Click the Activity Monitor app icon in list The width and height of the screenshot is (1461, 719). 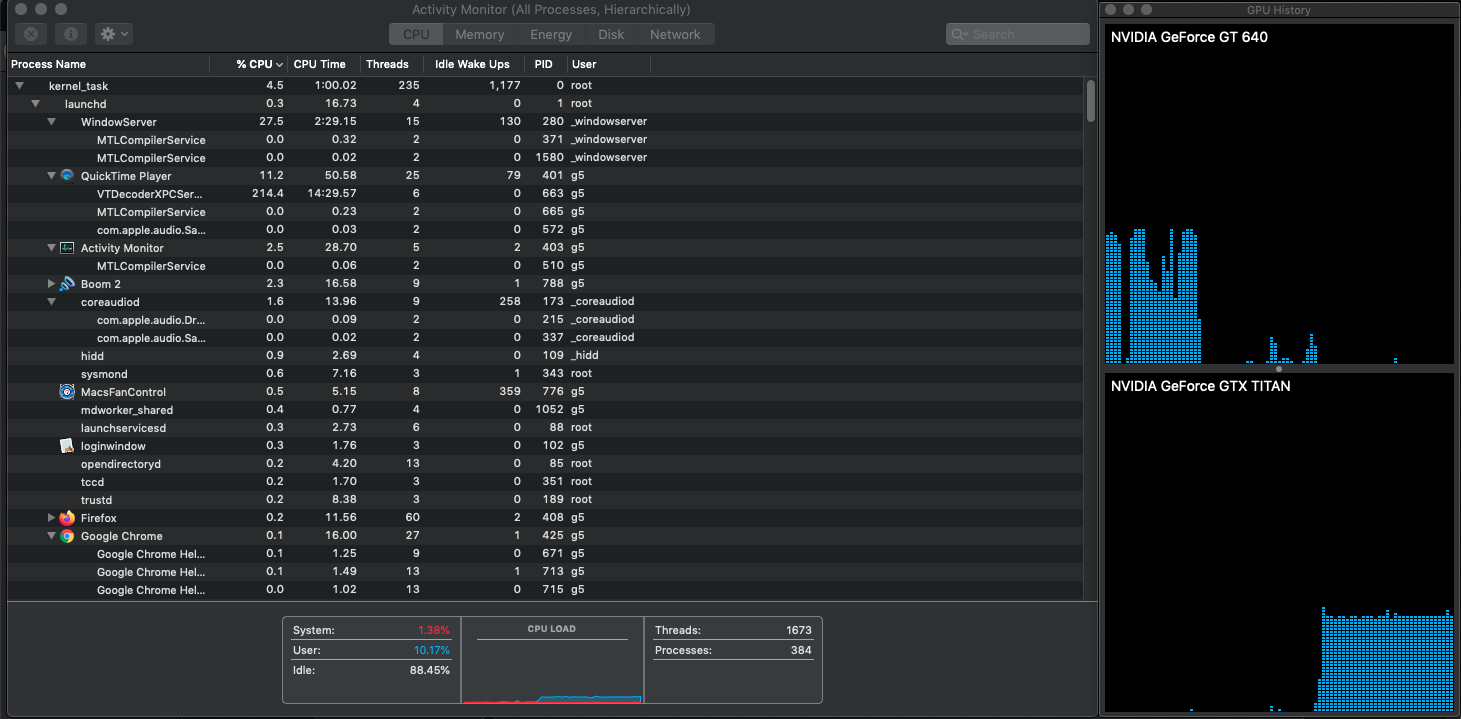67,247
